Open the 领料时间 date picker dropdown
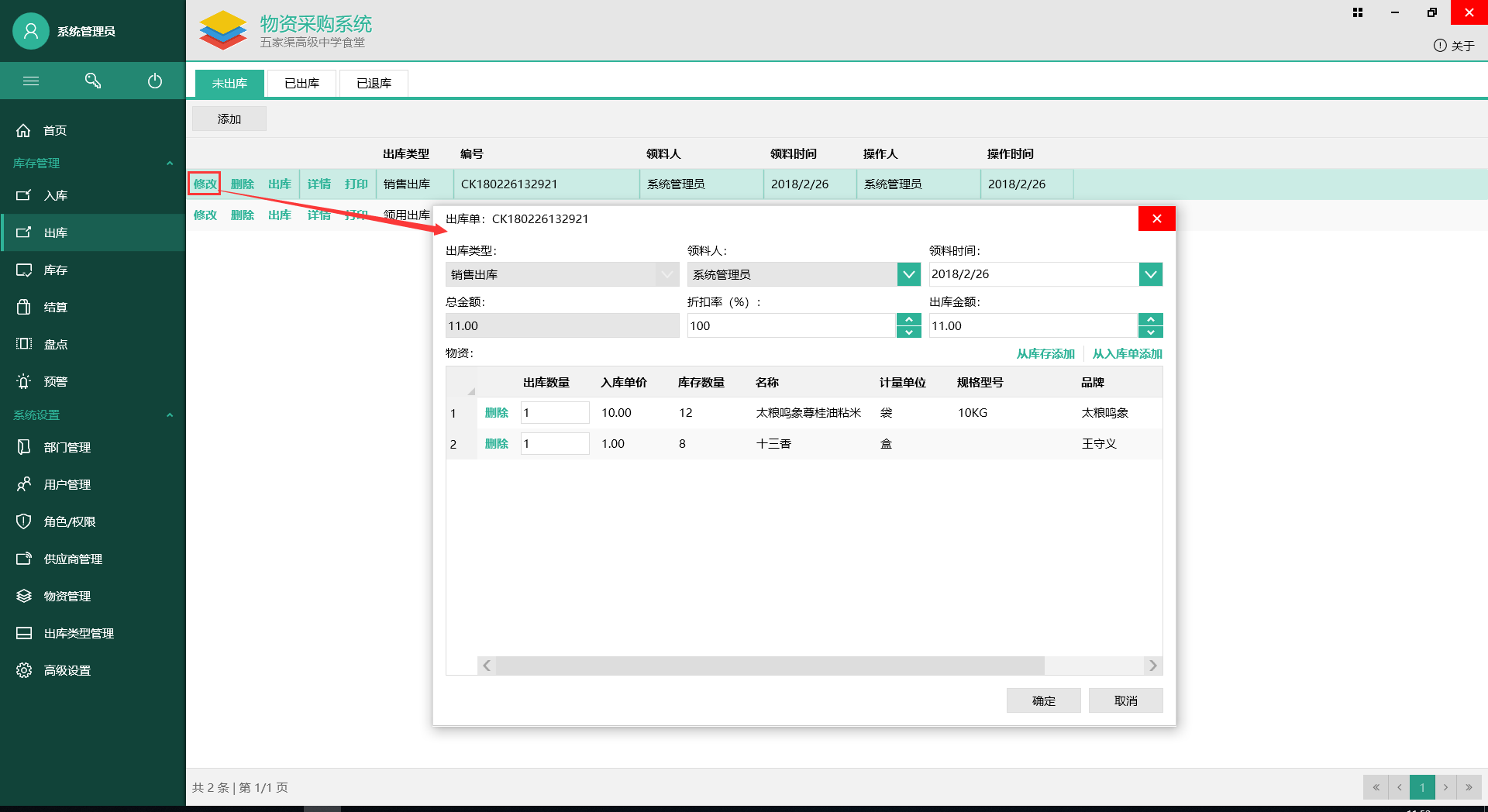1488x812 pixels. tap(1150, 274)
